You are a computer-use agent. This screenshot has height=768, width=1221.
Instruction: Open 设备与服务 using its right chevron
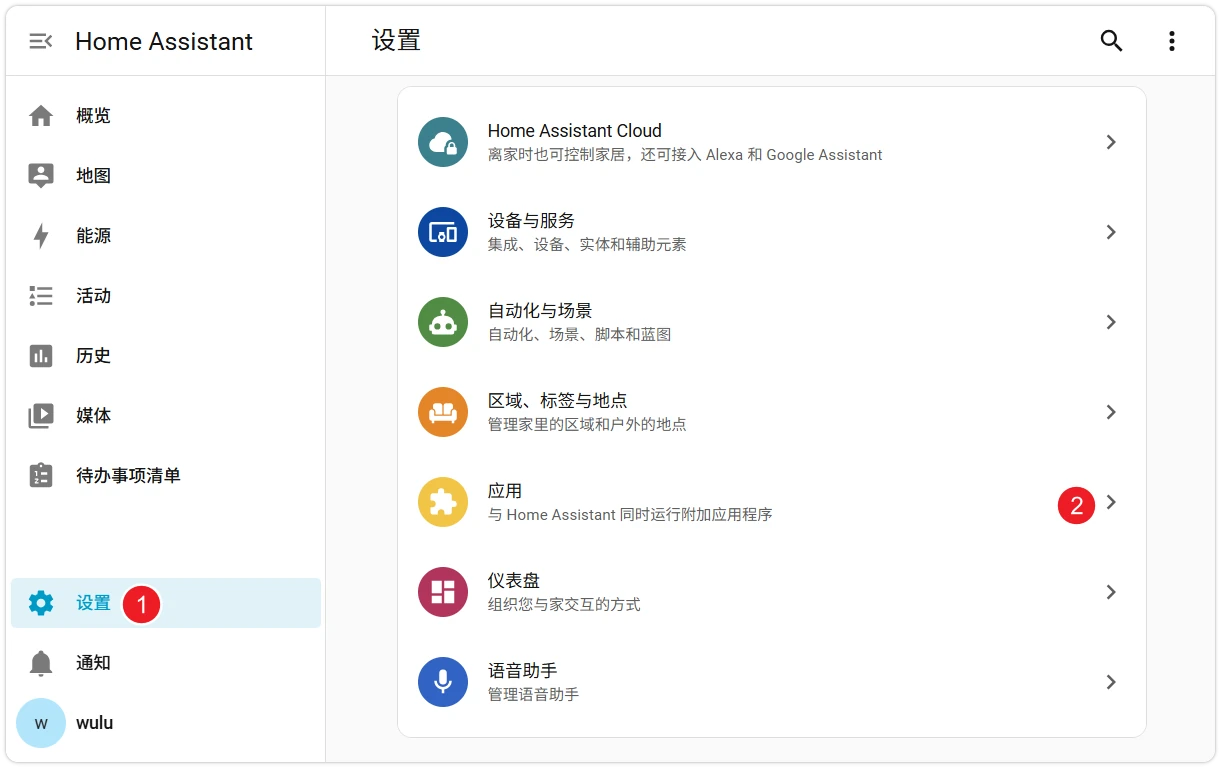pyautogui.click(x=1111, y=232)
